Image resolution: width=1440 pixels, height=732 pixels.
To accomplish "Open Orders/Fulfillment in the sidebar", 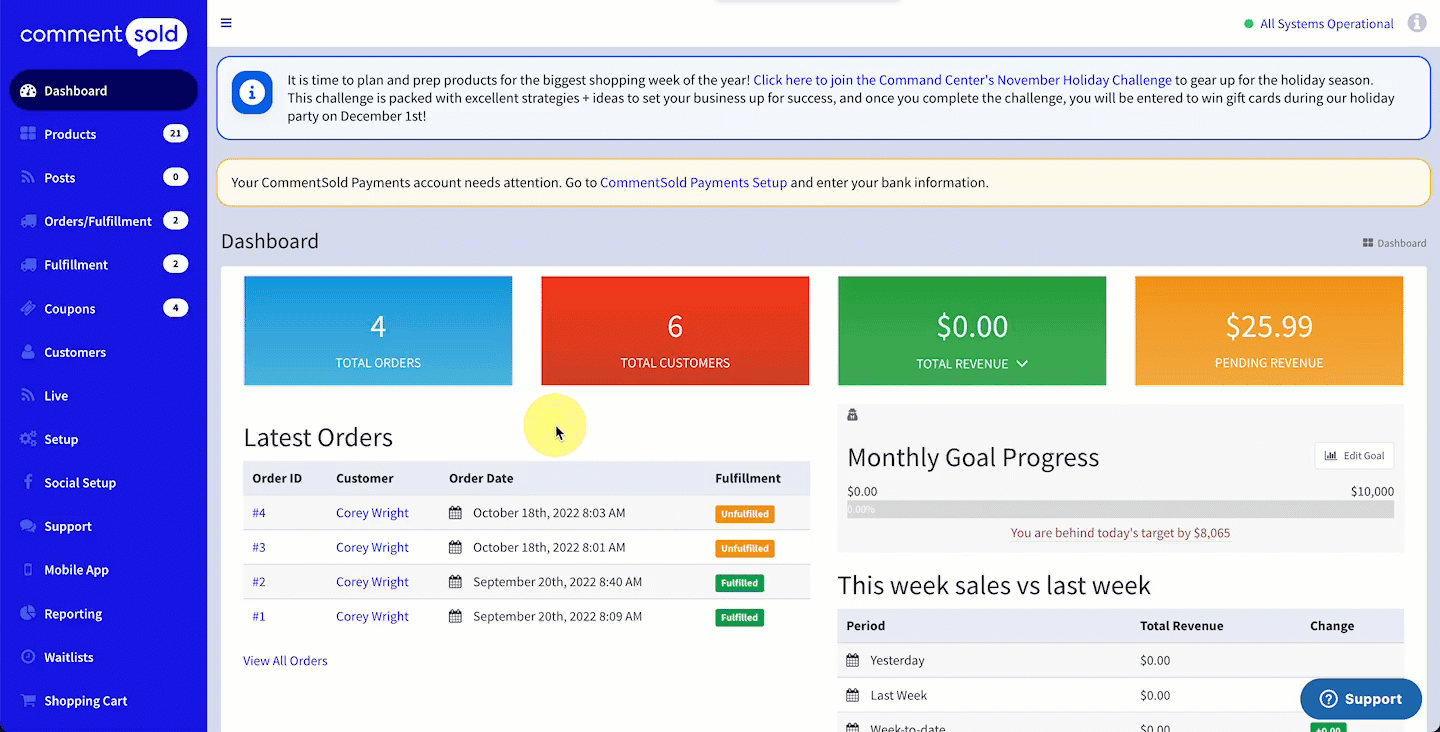I will click(x=103, y=221).
